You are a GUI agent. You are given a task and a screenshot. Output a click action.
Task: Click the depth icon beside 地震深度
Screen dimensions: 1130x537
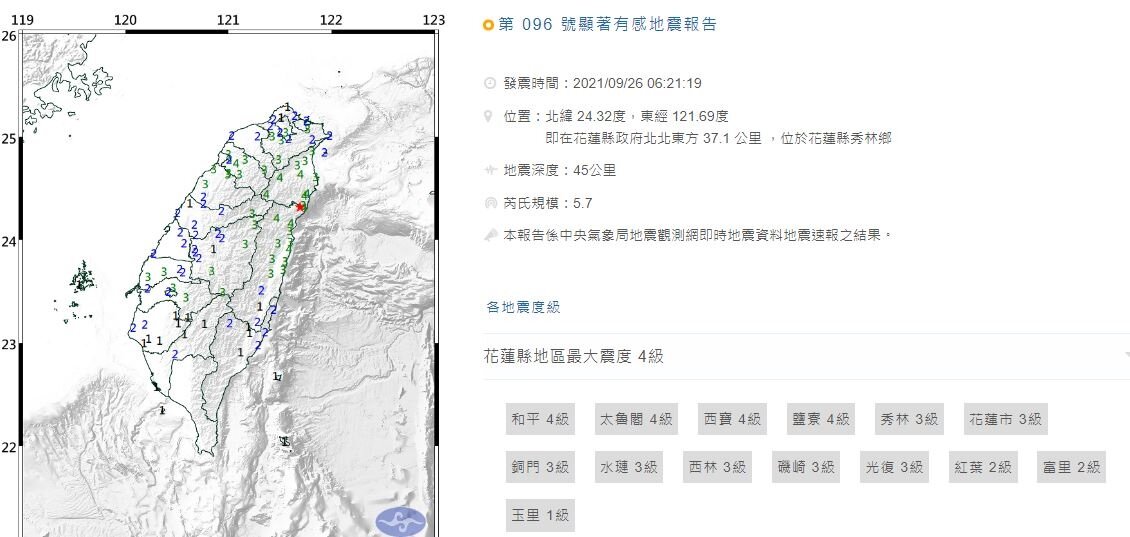point(489,171)
